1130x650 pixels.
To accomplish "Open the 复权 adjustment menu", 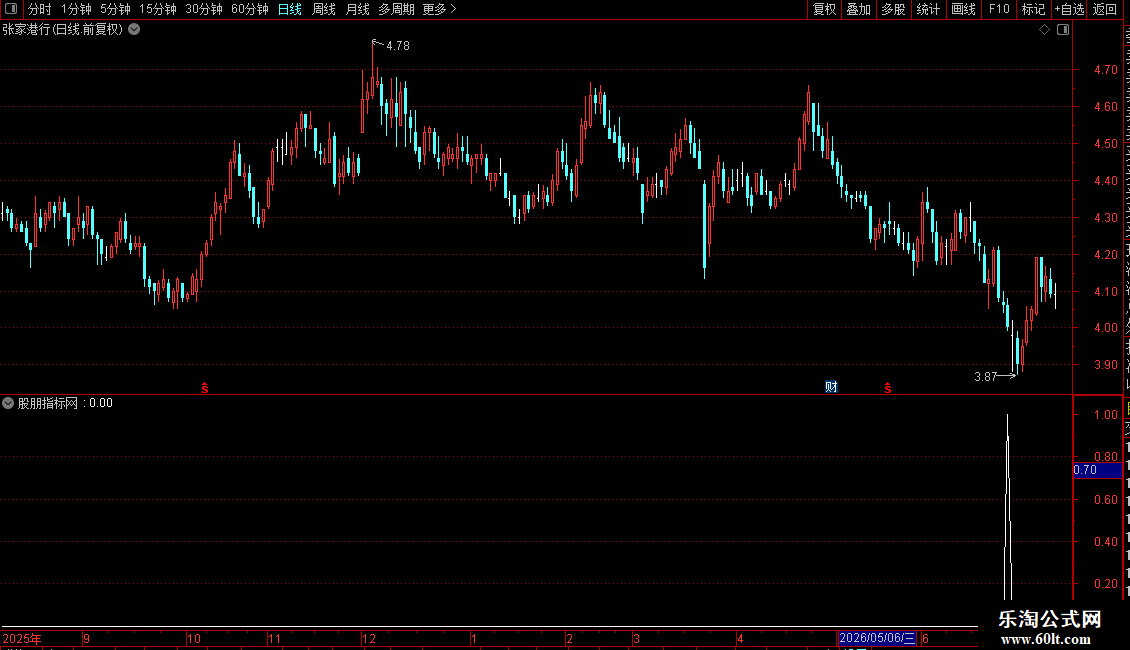I will click(x=824, y=9).
